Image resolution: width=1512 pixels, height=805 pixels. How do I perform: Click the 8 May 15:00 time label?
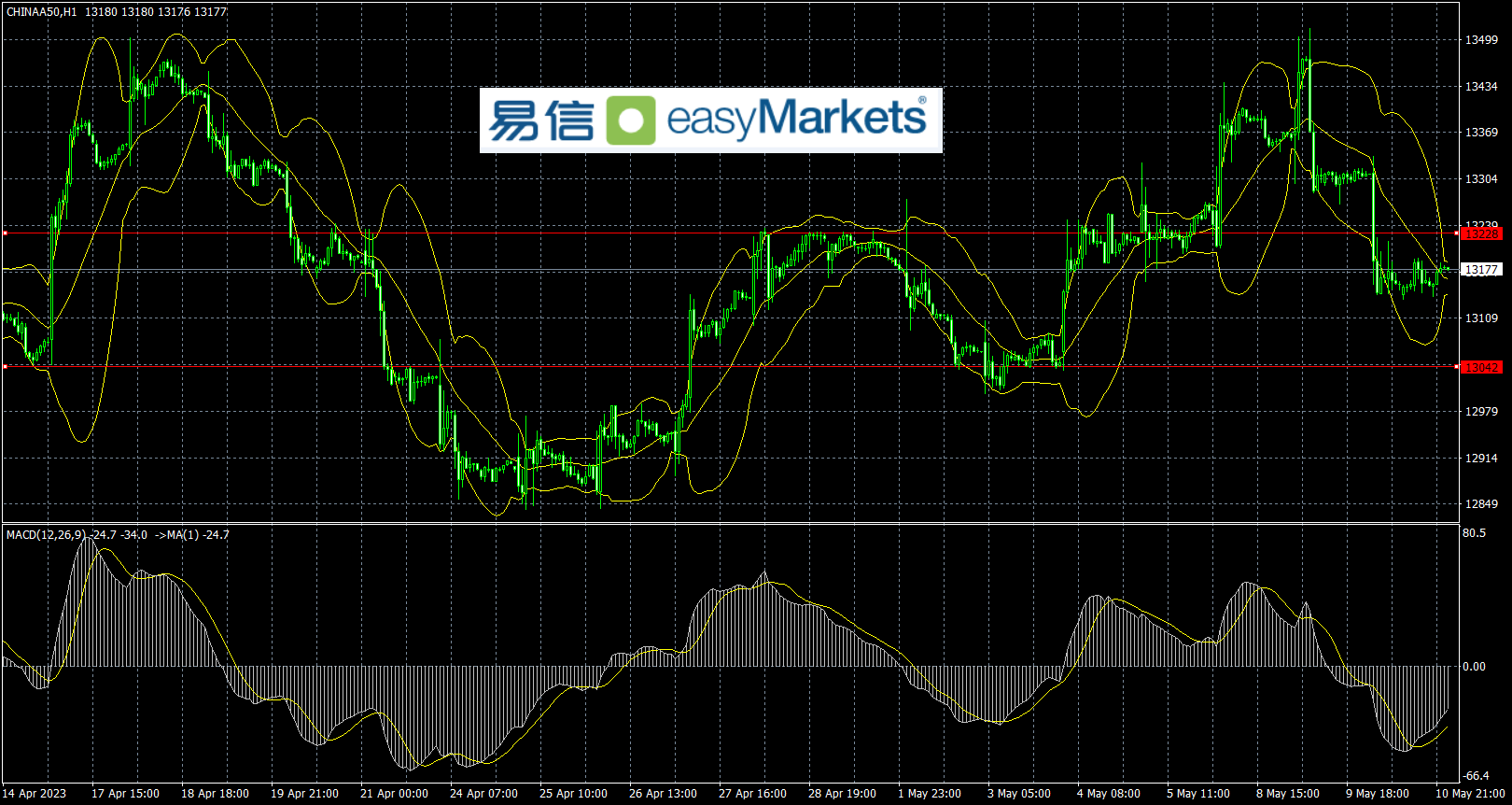tap(1288, 794)
